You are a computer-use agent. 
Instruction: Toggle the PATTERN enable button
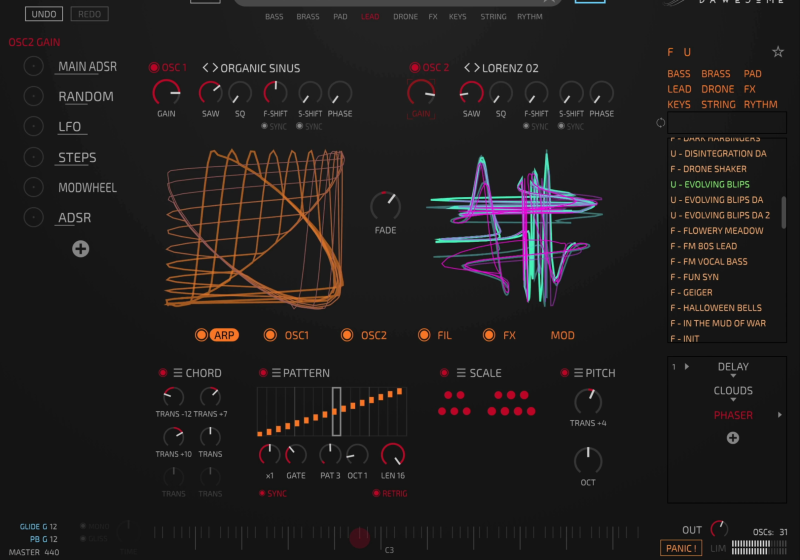[263, 373]
